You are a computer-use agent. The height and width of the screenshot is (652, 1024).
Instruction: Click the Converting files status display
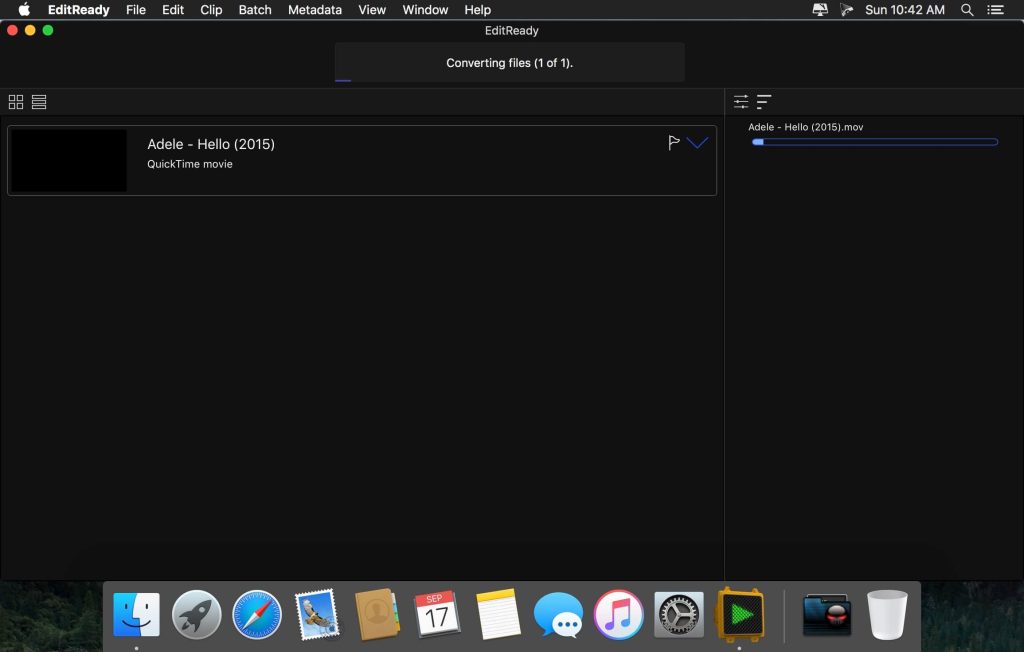pyautogui.click(x=509, y=63)
